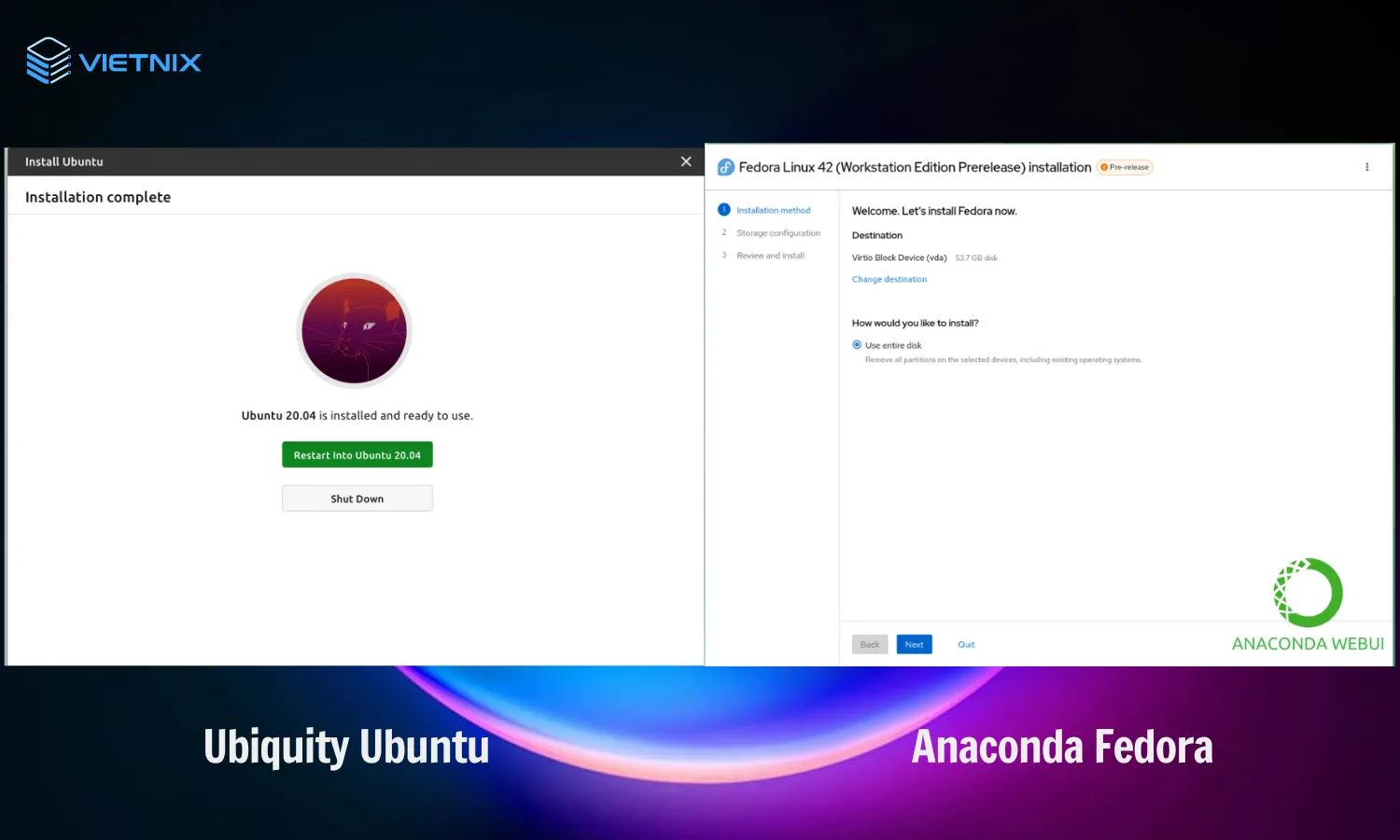Click the 'Remove all partitions' description text
The width and height of the screenshot is (1400, 840).
[x=1003, y=359]
